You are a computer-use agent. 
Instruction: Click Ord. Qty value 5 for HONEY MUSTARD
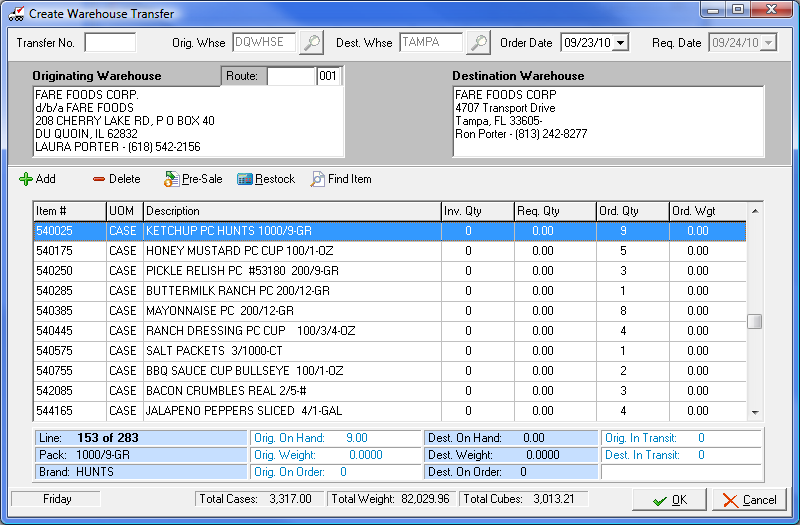click(623, 251)
